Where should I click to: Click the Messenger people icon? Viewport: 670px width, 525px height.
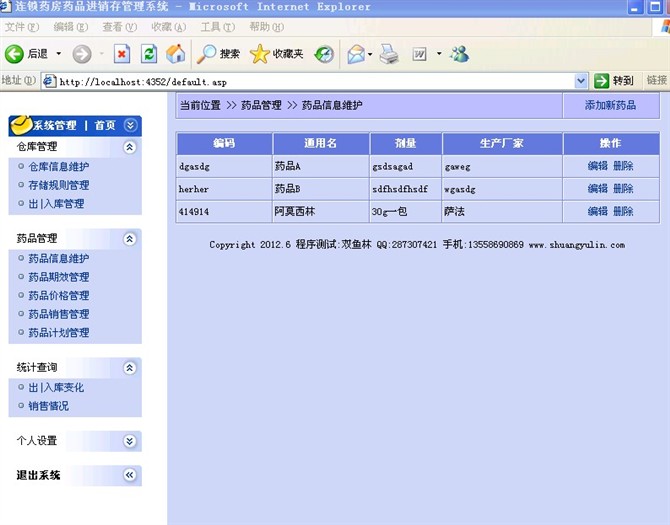point(459,54)
